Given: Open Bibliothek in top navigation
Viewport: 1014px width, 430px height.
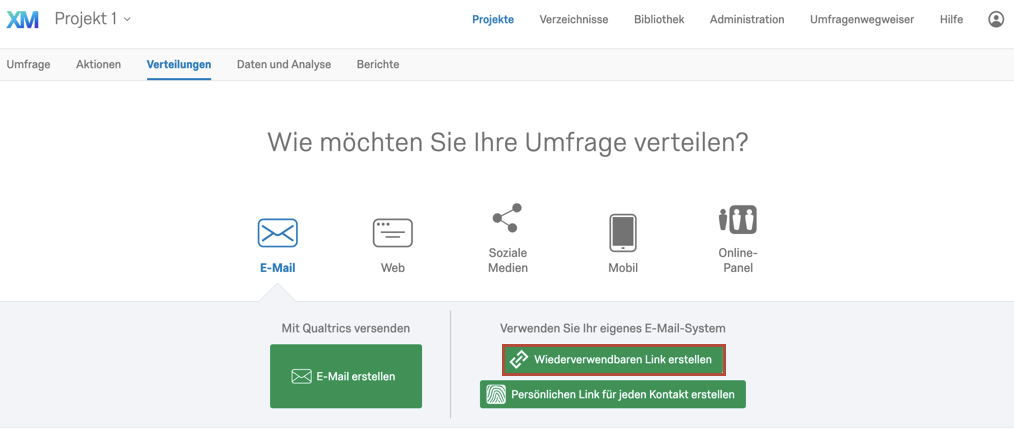Looking at the screenshot, I should coord(659,19).
